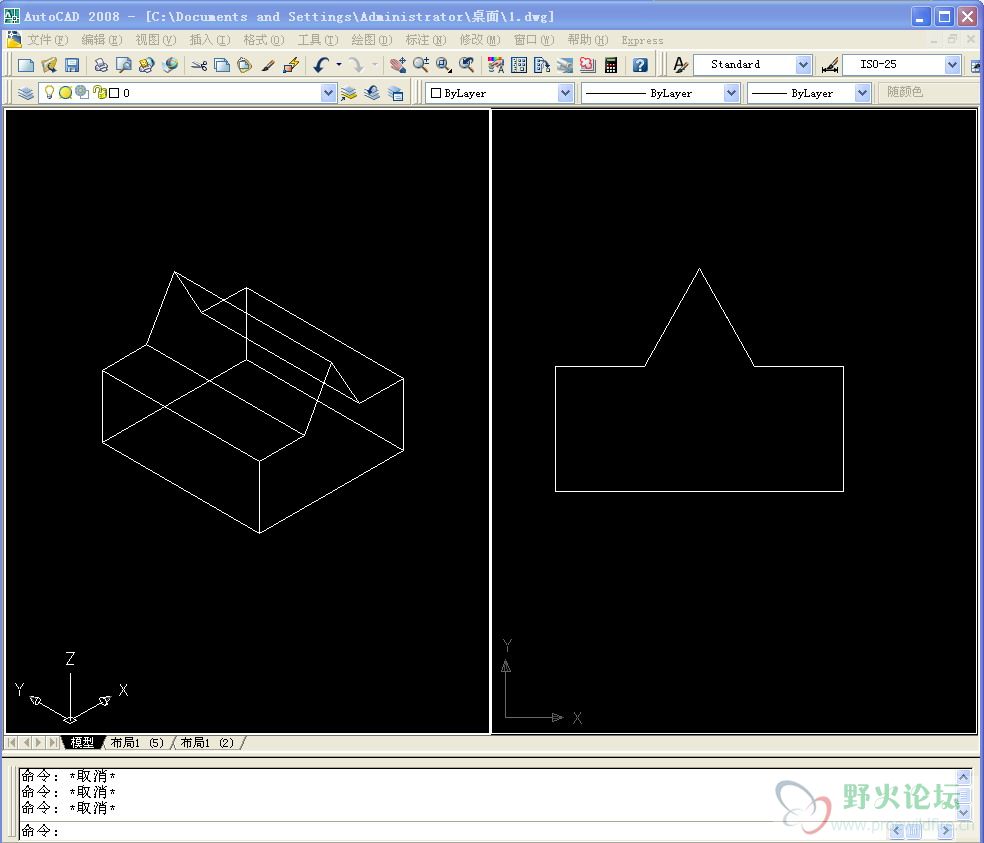Open Dimension Style manager icon
This screenshot has height=843, width=984.
click(830, 65)
